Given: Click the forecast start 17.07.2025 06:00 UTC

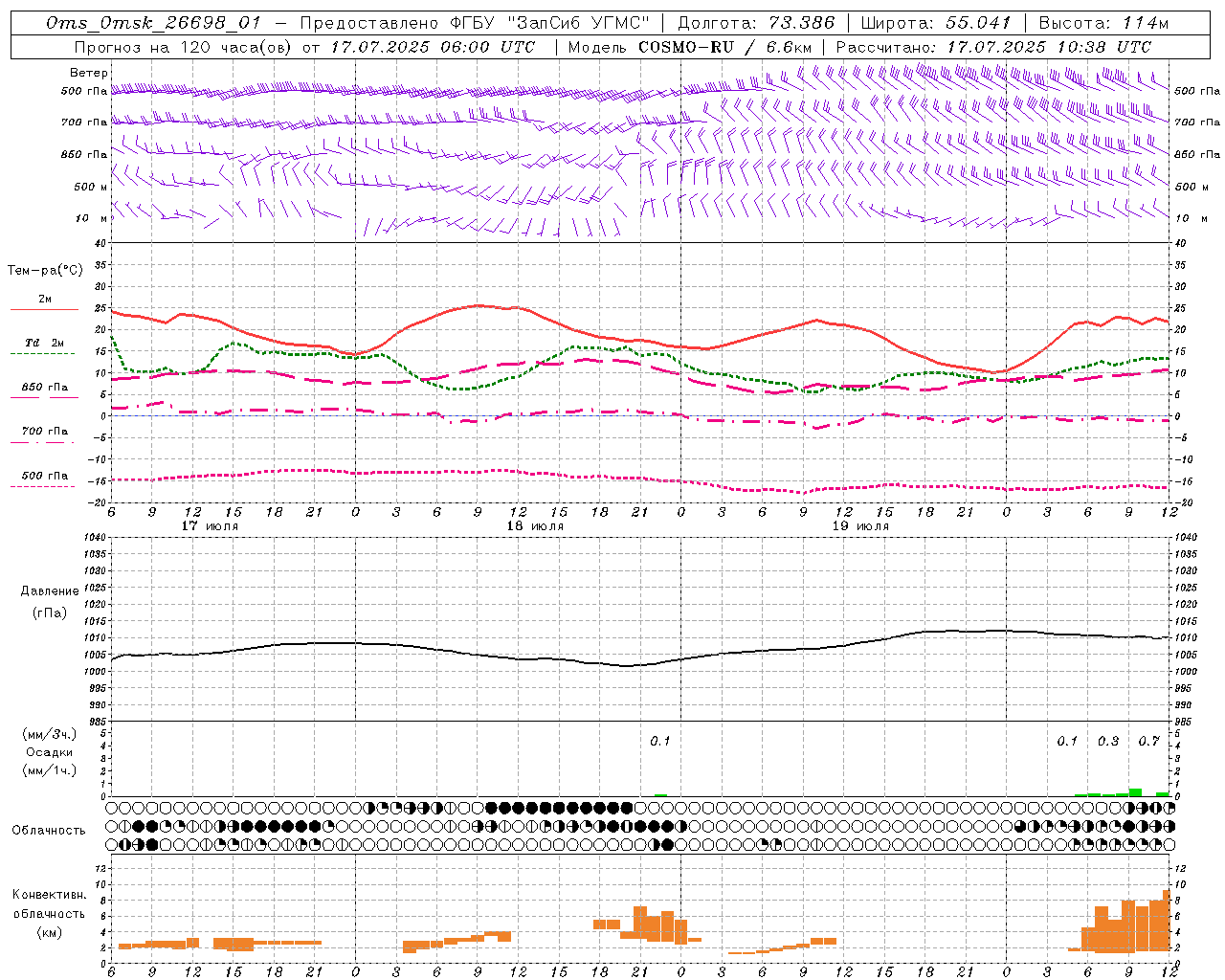Looking at the screenshot, I should coord(433,47).
